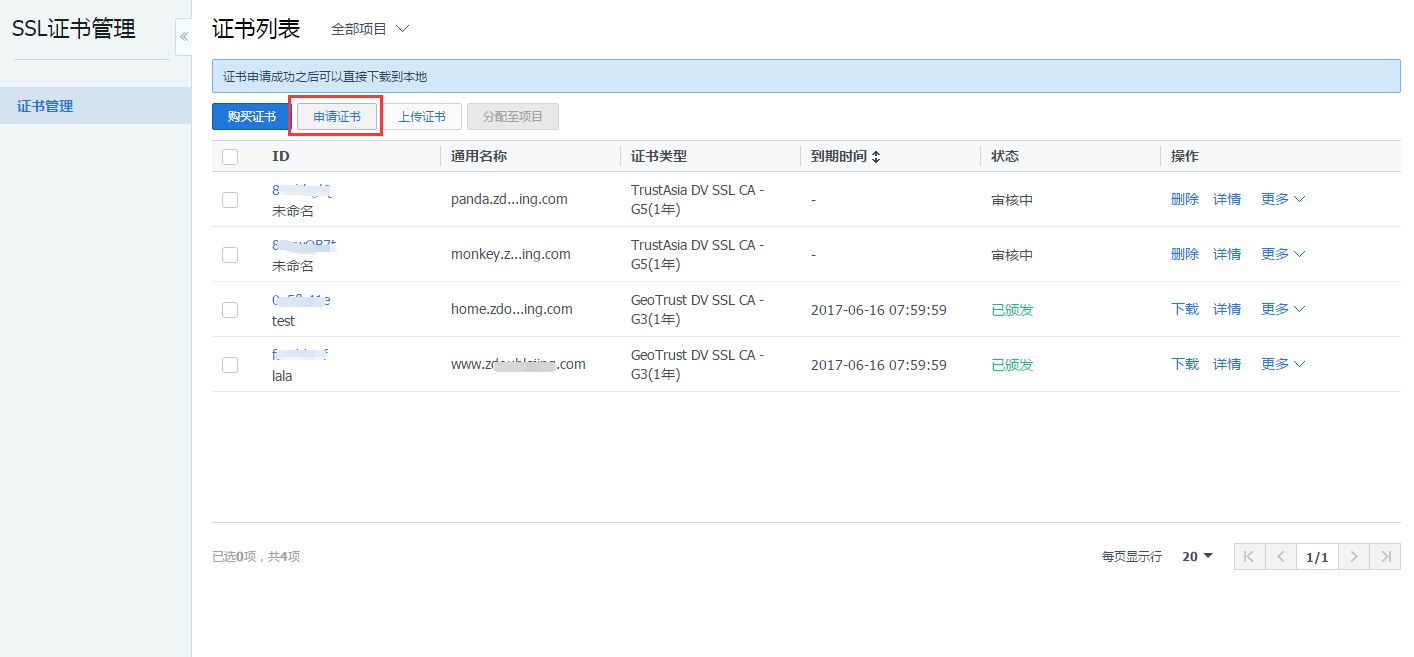Open 证书管理 in the sidebar
This screenshot has width=1414, height=657.
(x=45, y=106)
